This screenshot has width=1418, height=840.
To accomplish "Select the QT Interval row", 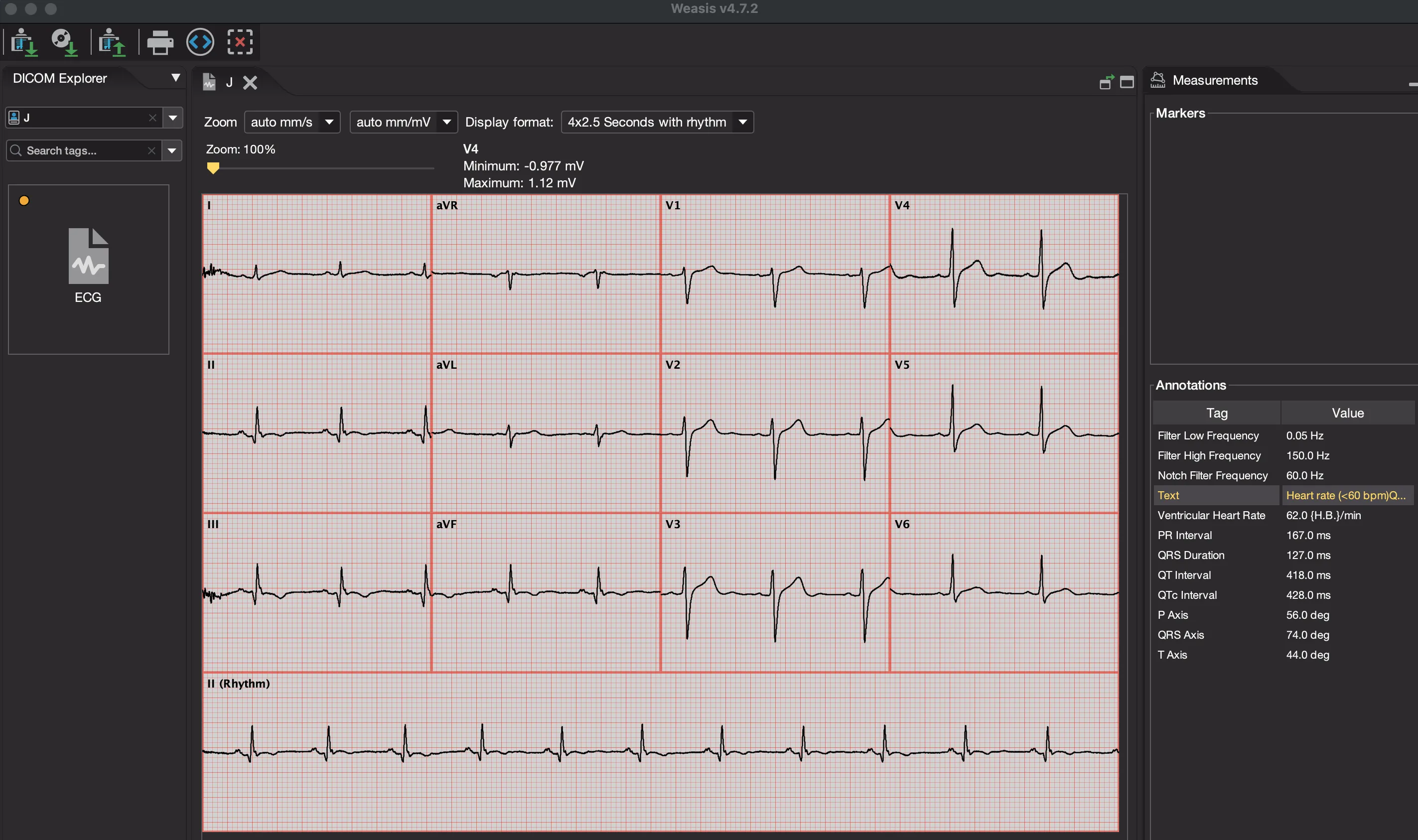I will (1284, 574).
